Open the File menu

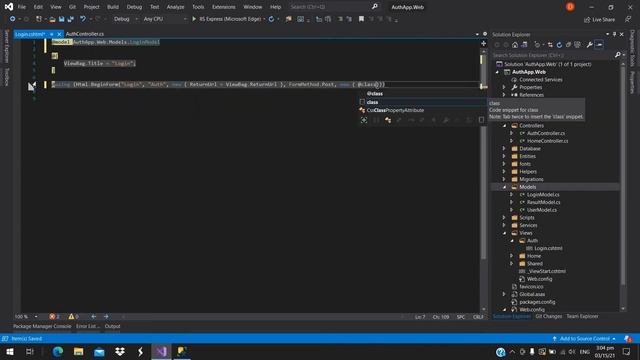pyautogui.click(x=22, y=7)
